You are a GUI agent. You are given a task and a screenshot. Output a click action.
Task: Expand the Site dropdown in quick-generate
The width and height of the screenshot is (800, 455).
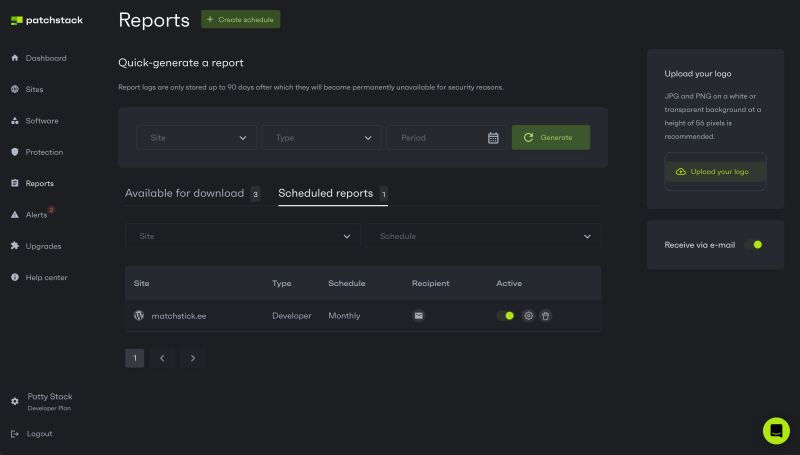196,138
